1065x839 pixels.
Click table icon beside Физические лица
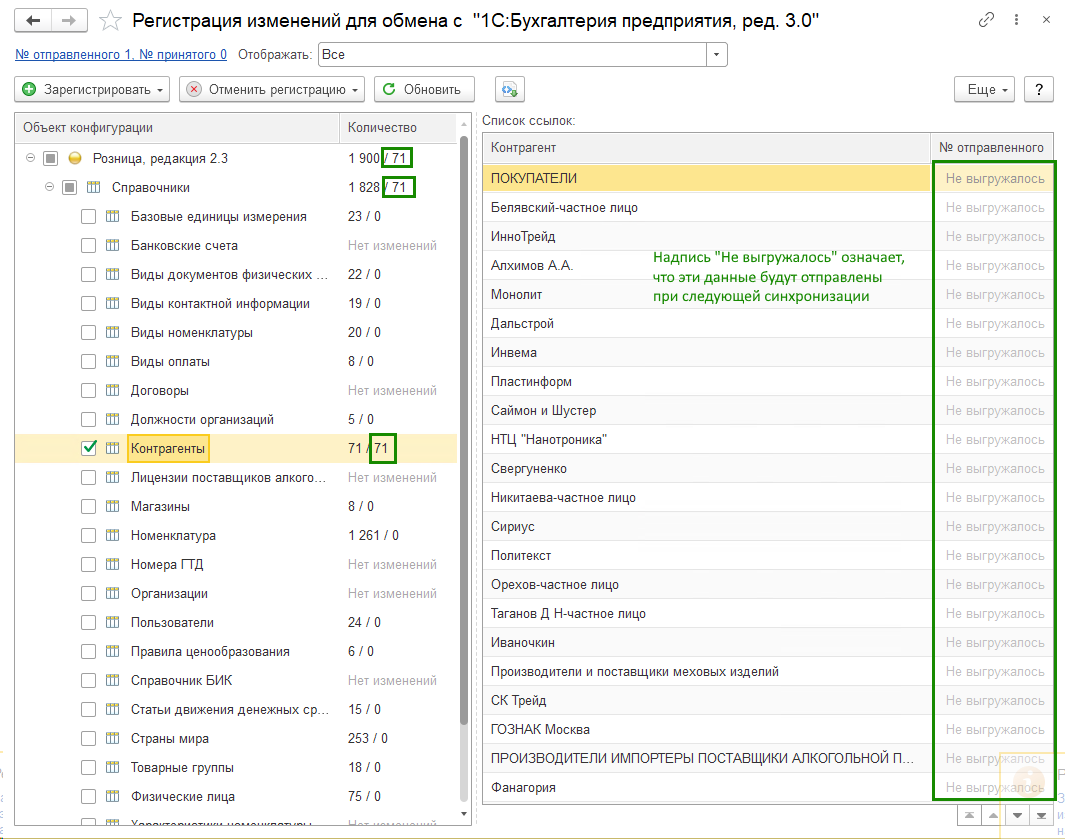pyautogui.click(x=113, y=796)
